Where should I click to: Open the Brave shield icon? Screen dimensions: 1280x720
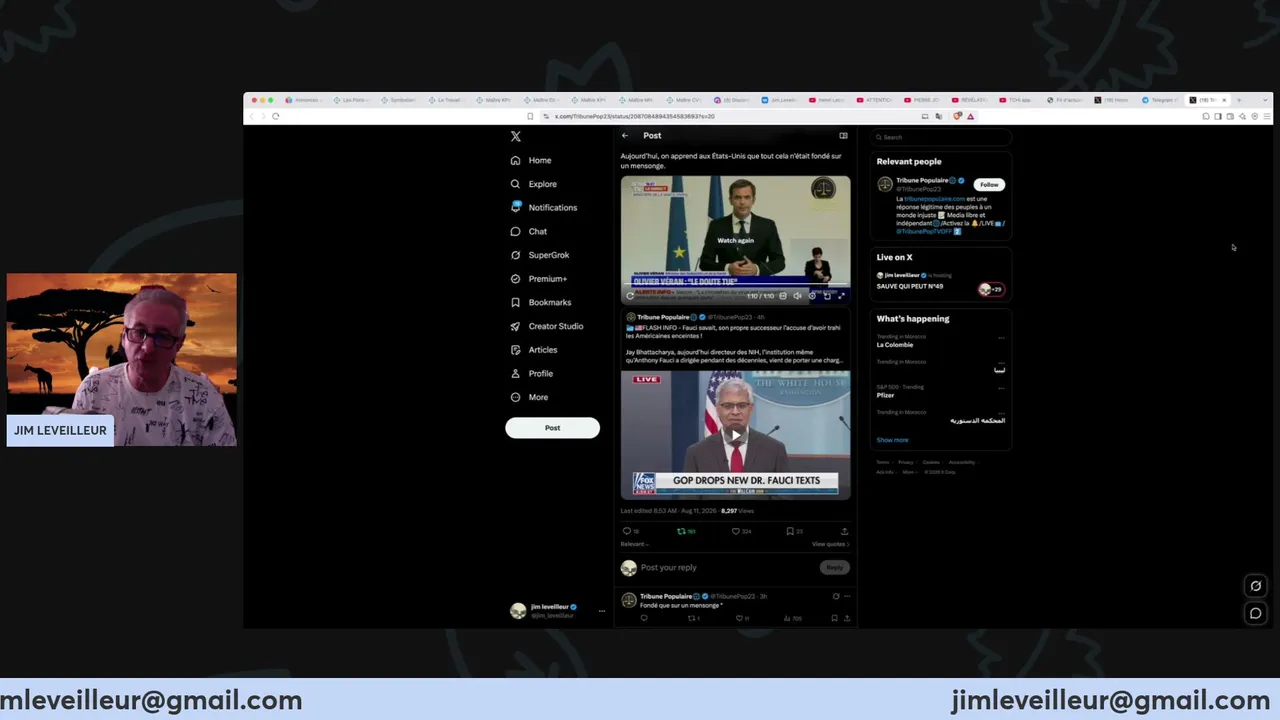click(x=957, y=116)
